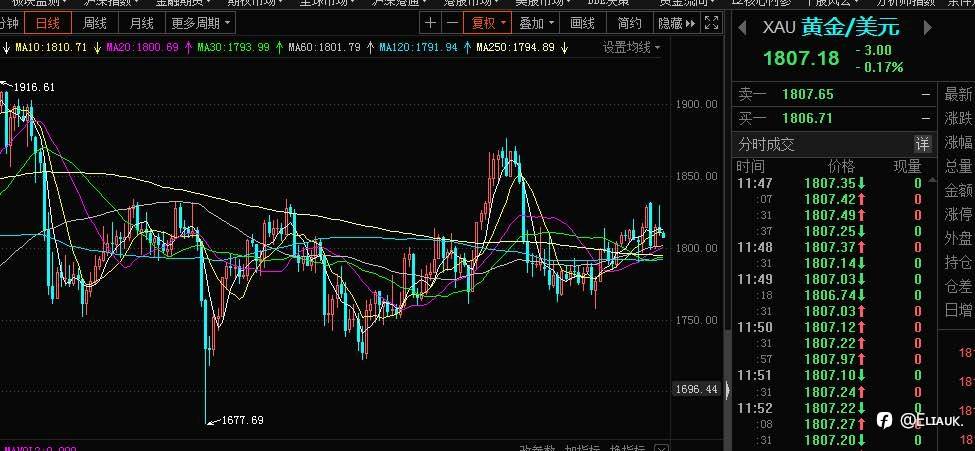975x451 pixels.
Task: Click the XAU 黄金/美元 symbol title
Action: click(x=831, y=27)
